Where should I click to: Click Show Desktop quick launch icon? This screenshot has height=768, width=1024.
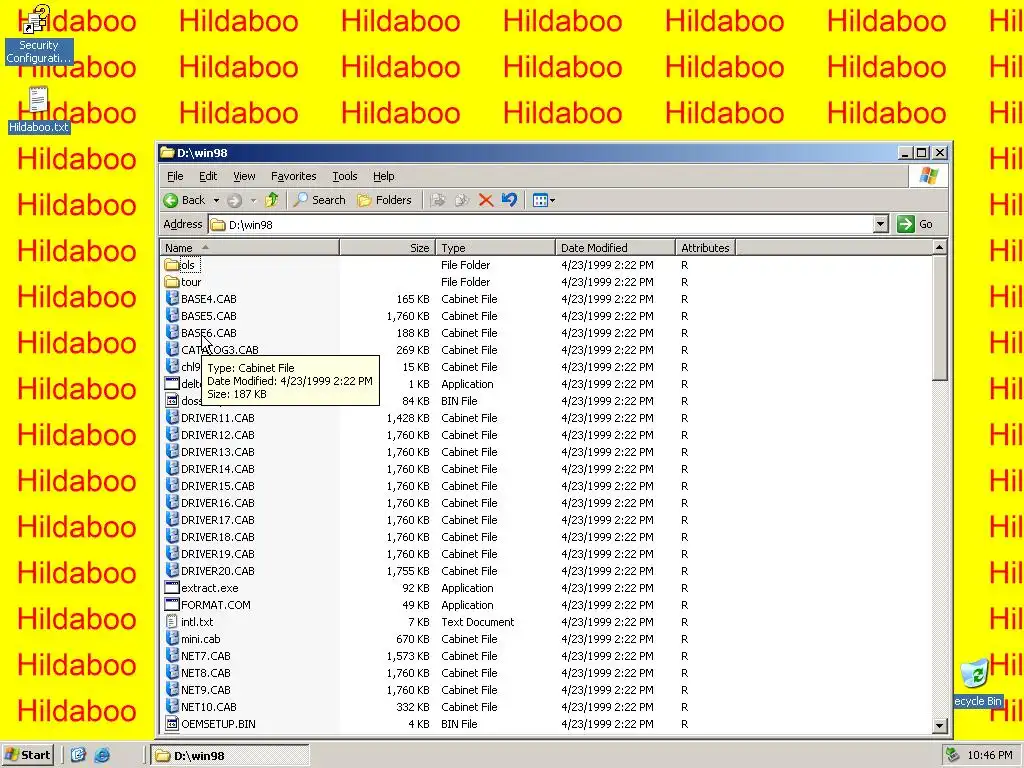point(78,755)
